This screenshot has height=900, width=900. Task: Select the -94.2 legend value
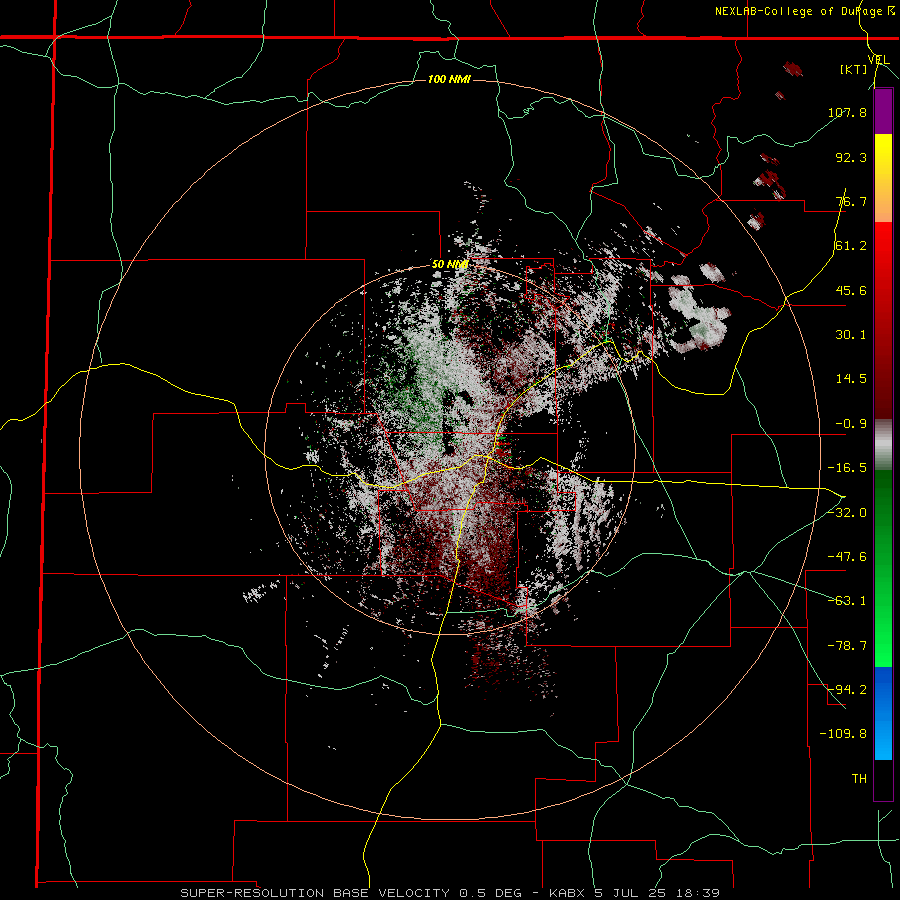tap(847, 690)
